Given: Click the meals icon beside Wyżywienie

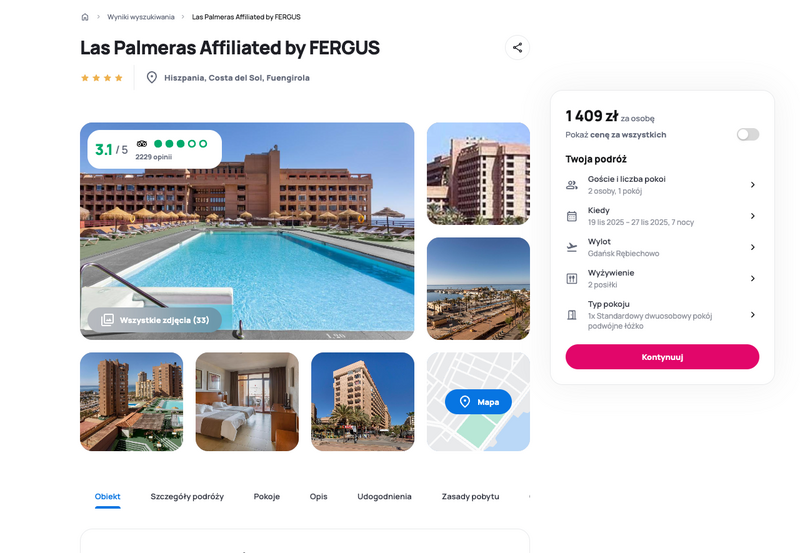Looking at the screenshot, I should [572, 278].
